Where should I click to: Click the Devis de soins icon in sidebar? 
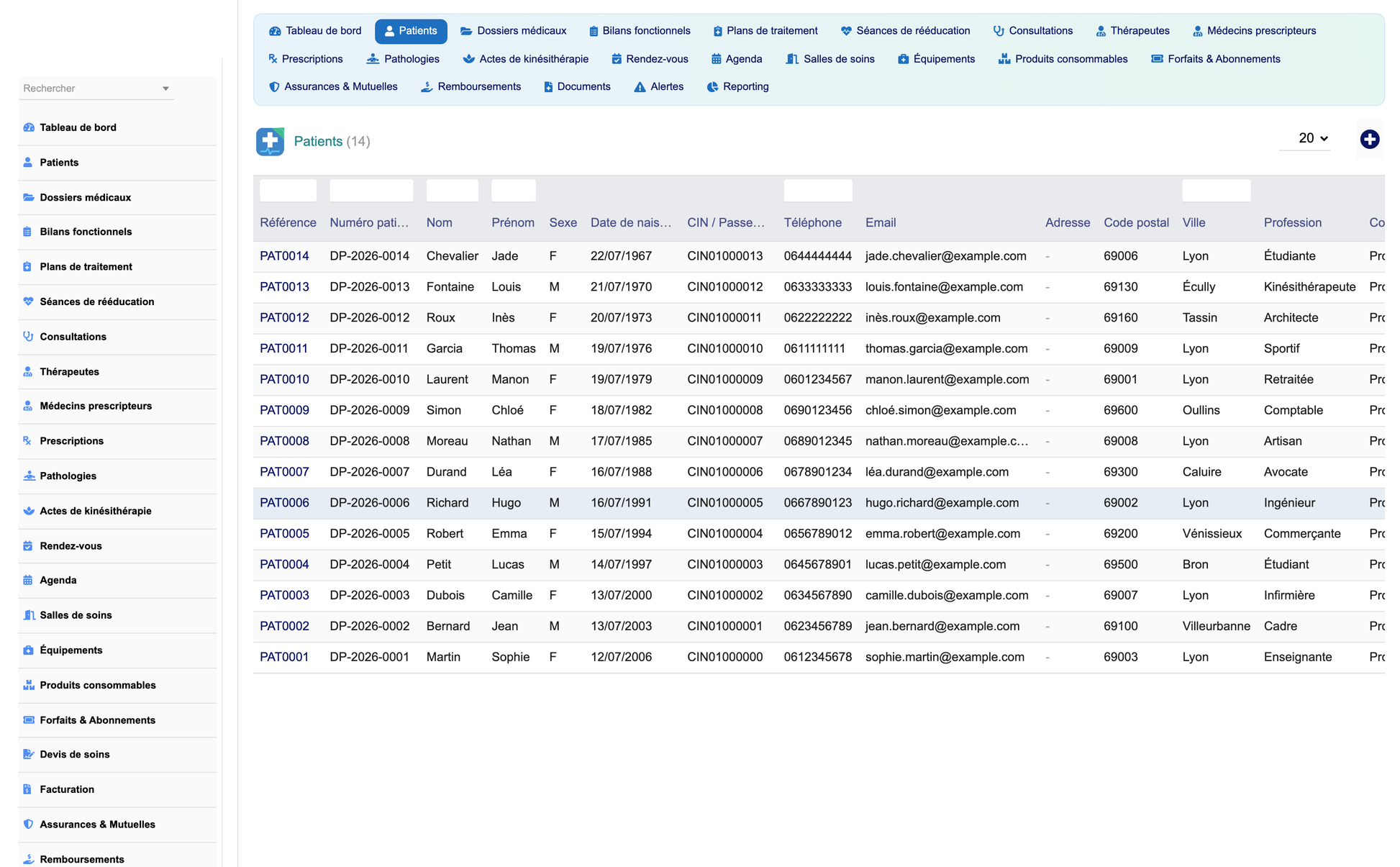[x=29, y=754]
